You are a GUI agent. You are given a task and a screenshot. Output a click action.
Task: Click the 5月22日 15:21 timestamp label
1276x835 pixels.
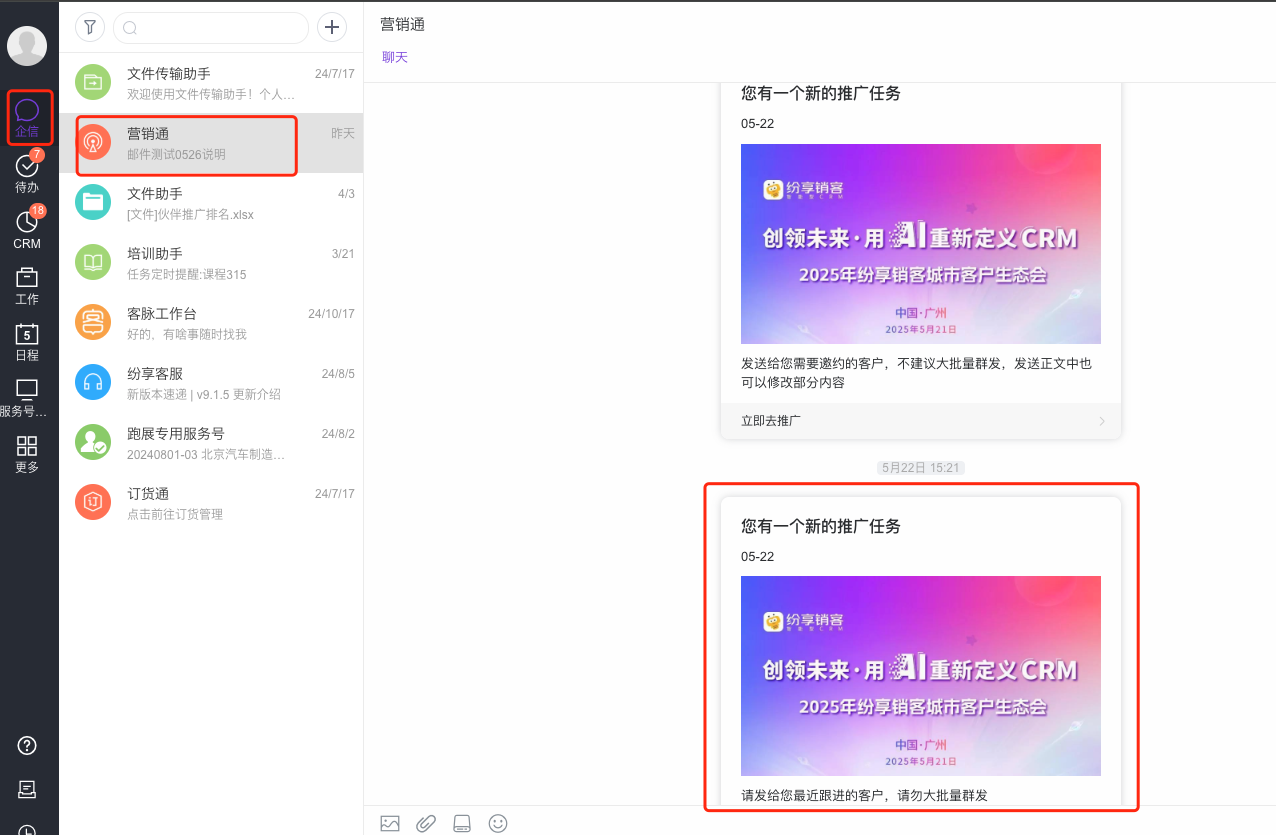click(x=921, y=467)
